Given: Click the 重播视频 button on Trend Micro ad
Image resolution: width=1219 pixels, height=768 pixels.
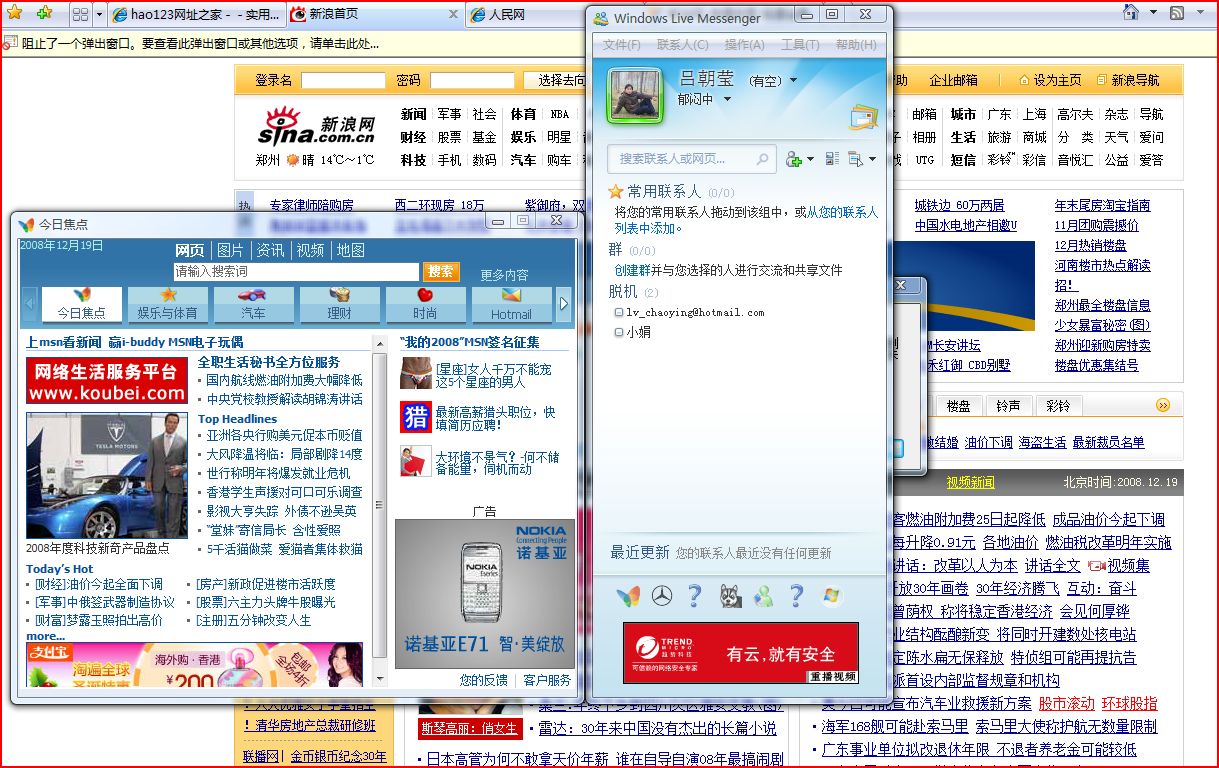Looking at the screenshot, I should point(833,676).
